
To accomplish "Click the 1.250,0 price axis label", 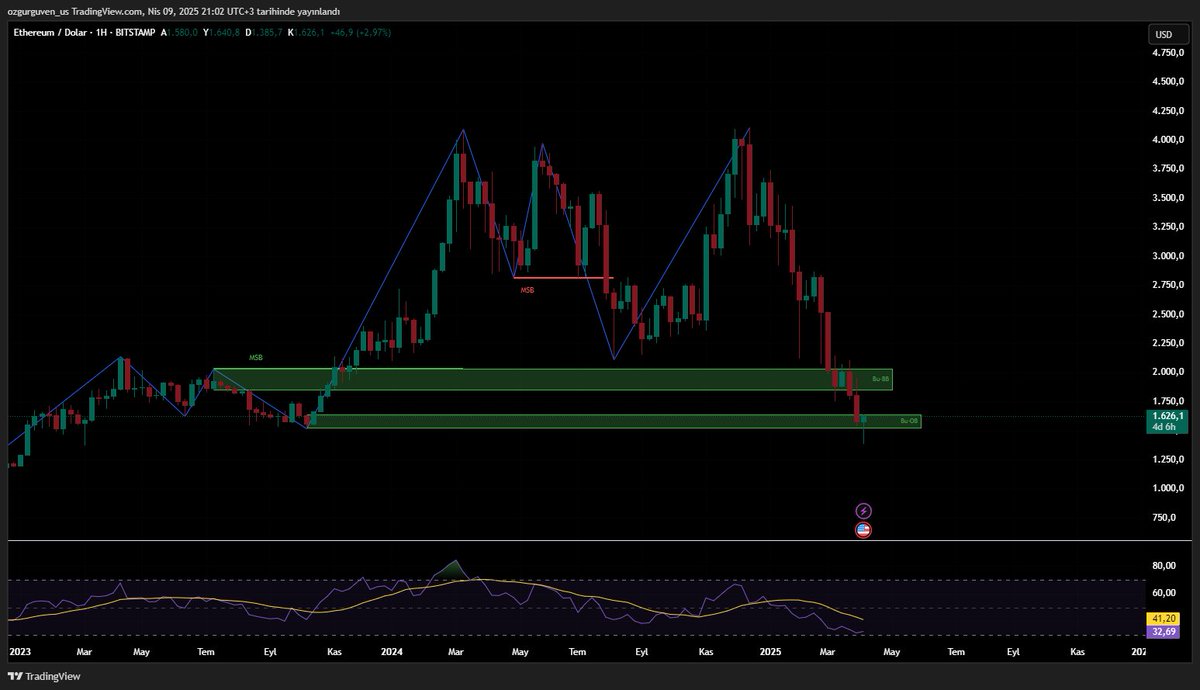I will click(x=1168, y=459).
